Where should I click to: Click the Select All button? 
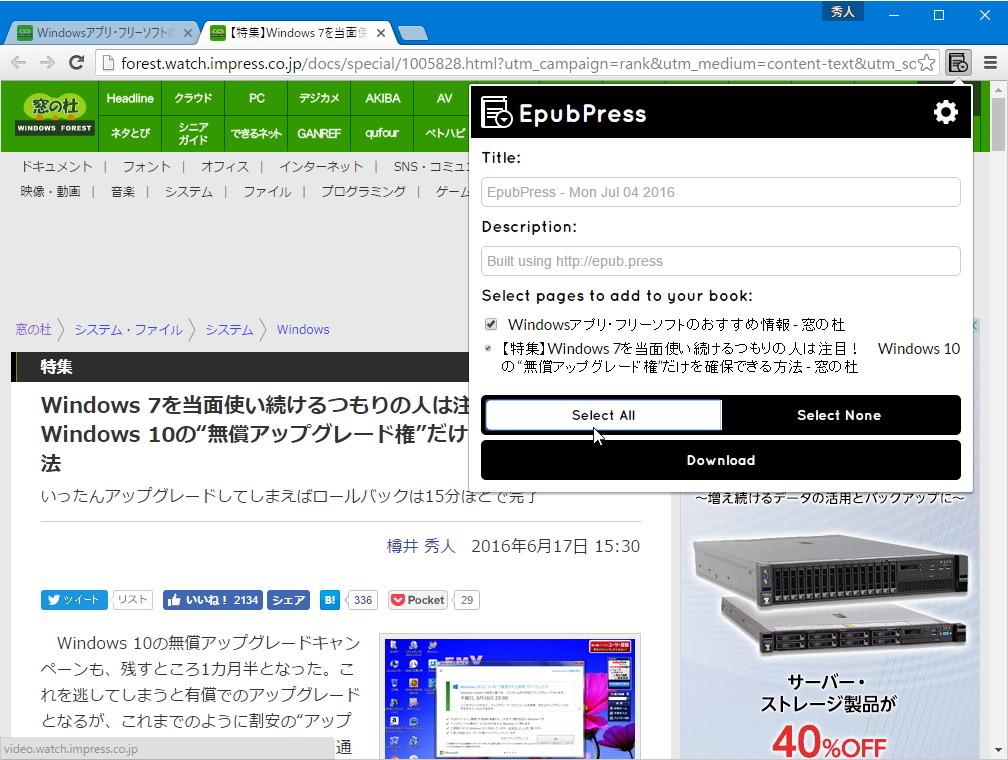coord(603,415)
